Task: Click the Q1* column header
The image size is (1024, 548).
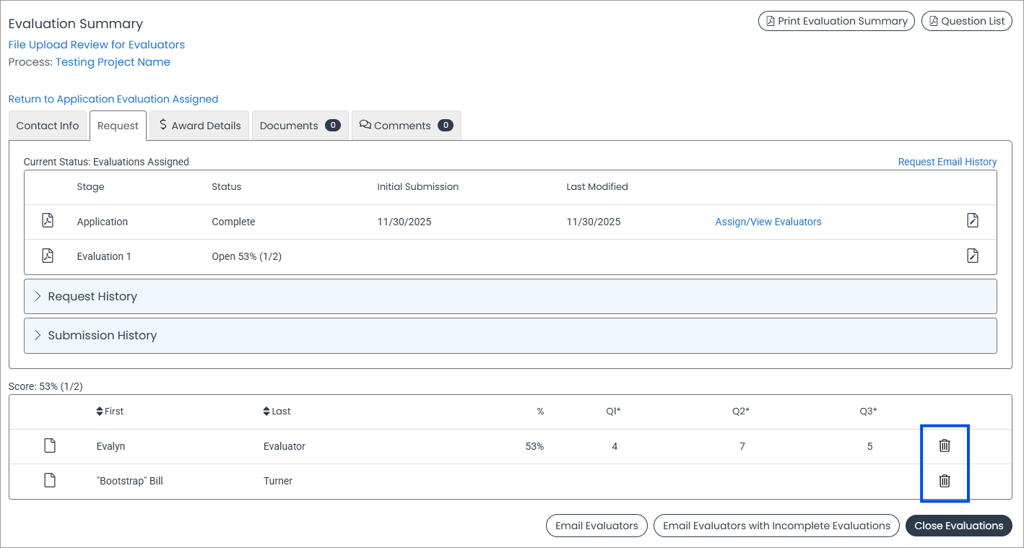Action: coord(613,411)
